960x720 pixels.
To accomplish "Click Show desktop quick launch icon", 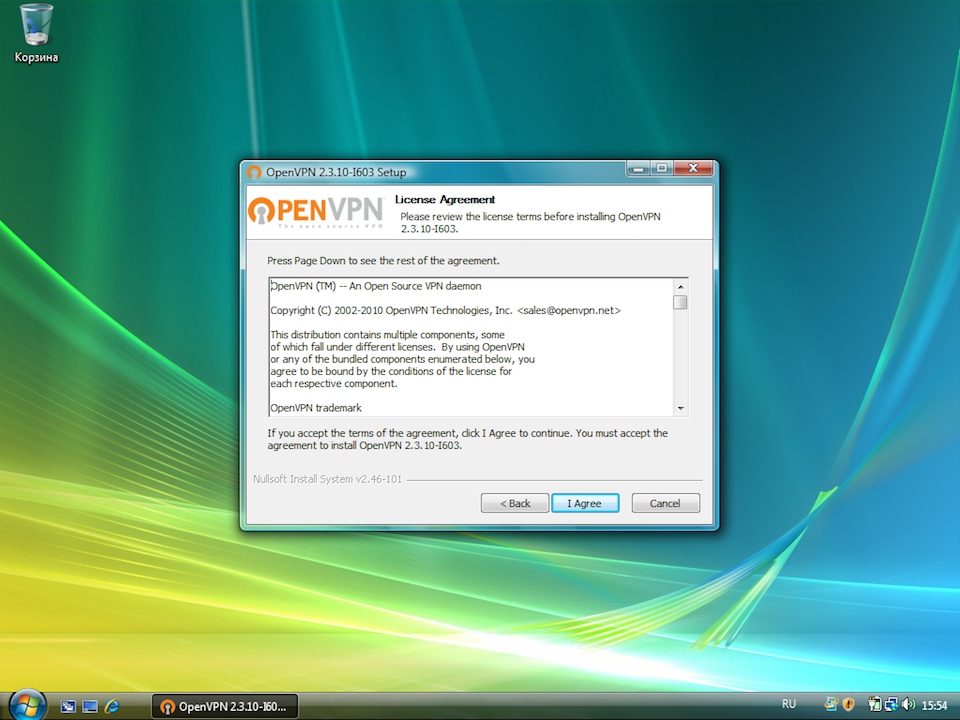I will pyautogui.click(x=89, y=707).
